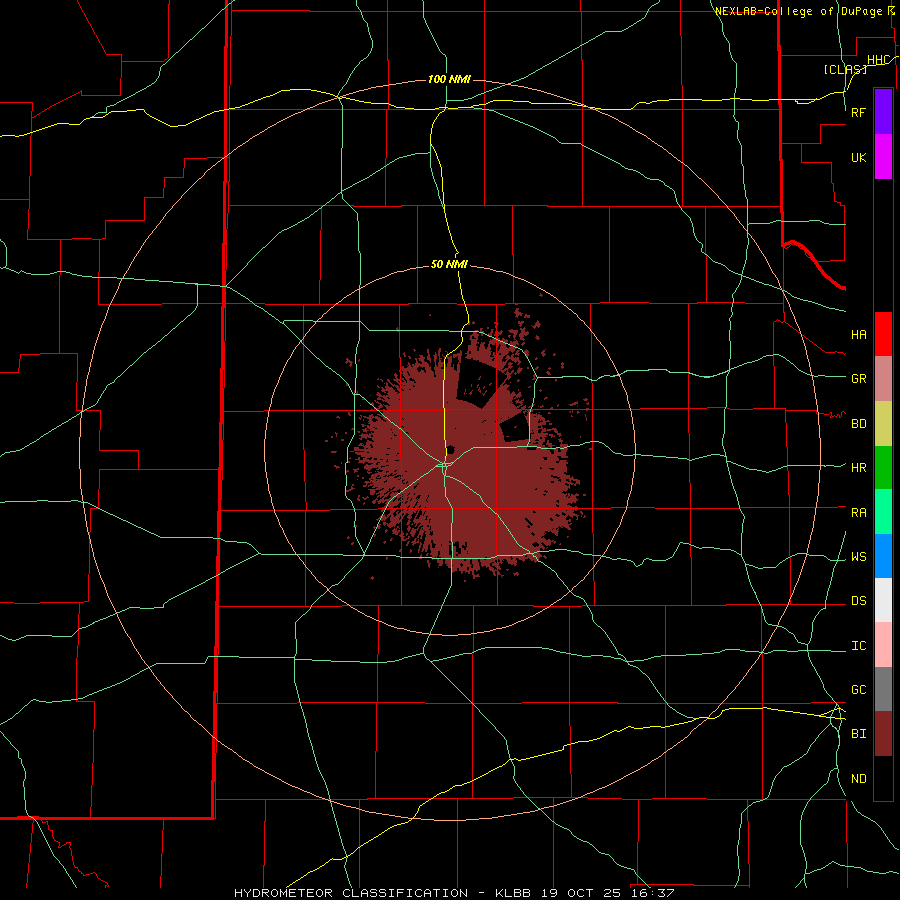The width and height of the screenshot is (900, 900).
Task: Click the gray GC ground clutter swatch
Action: [x=883, y=689]
